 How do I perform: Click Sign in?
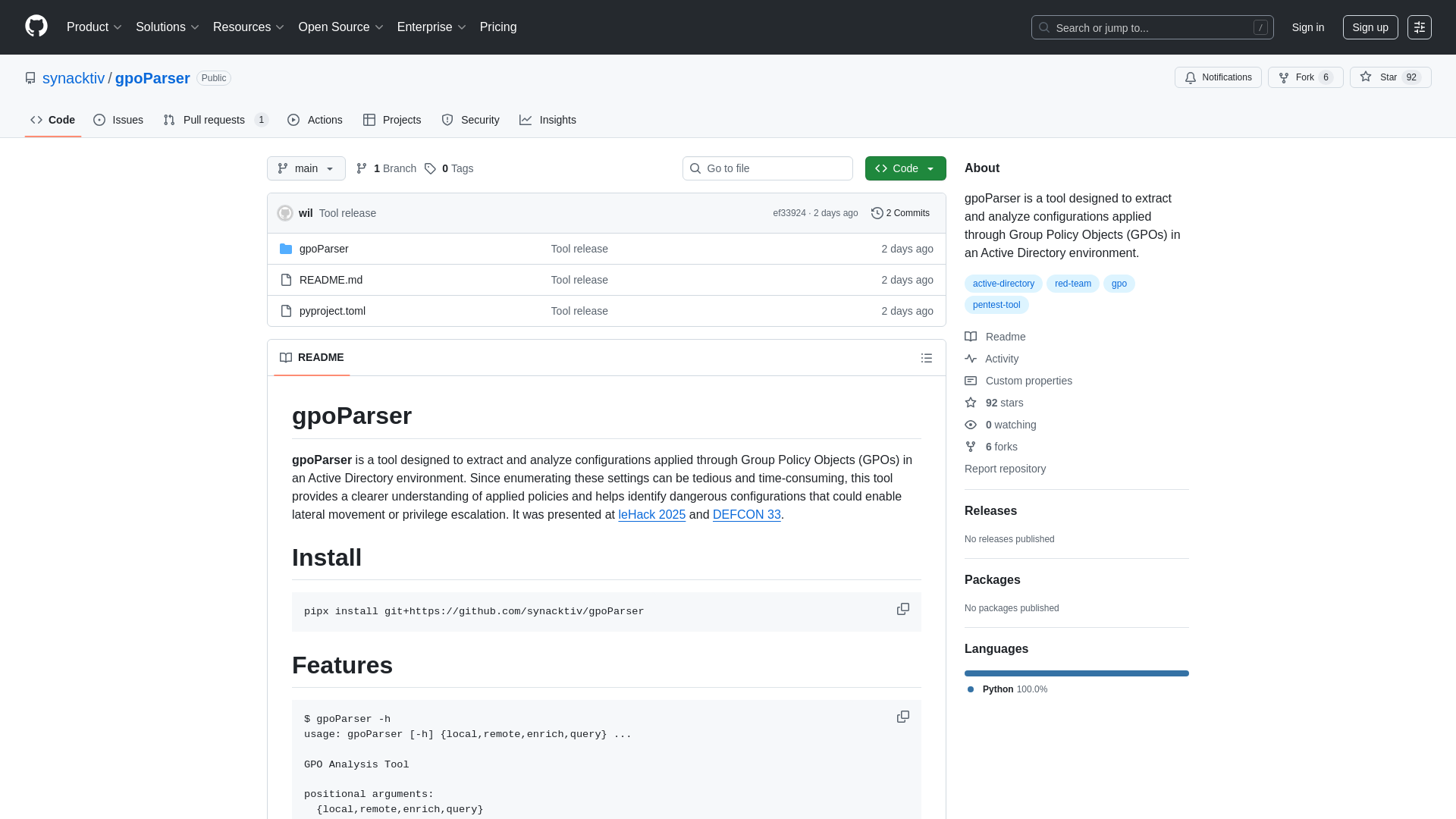(1308, 27)
